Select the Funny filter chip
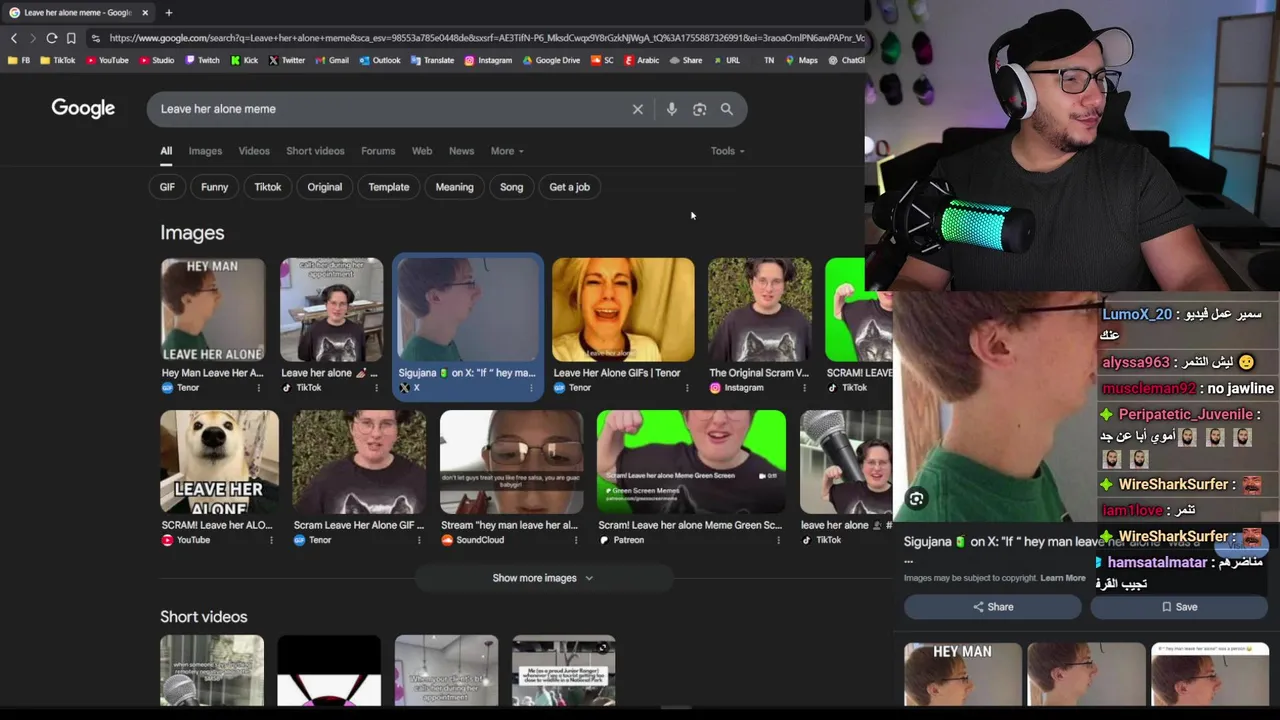 (214, 187)
